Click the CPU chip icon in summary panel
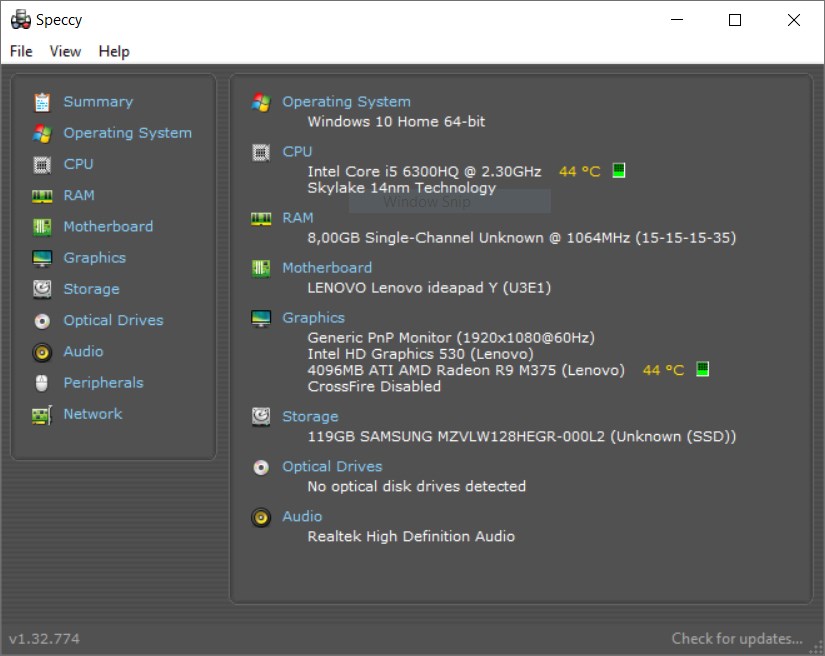This screenshot has height=656, width=825. tap(261, 153)
